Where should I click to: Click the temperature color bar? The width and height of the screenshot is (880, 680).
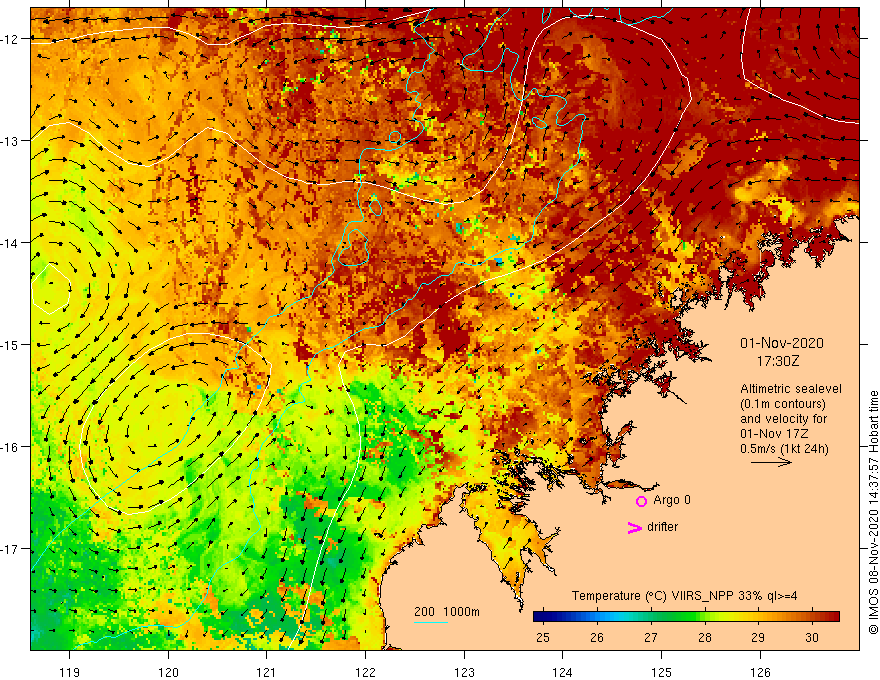coord(686,617)
